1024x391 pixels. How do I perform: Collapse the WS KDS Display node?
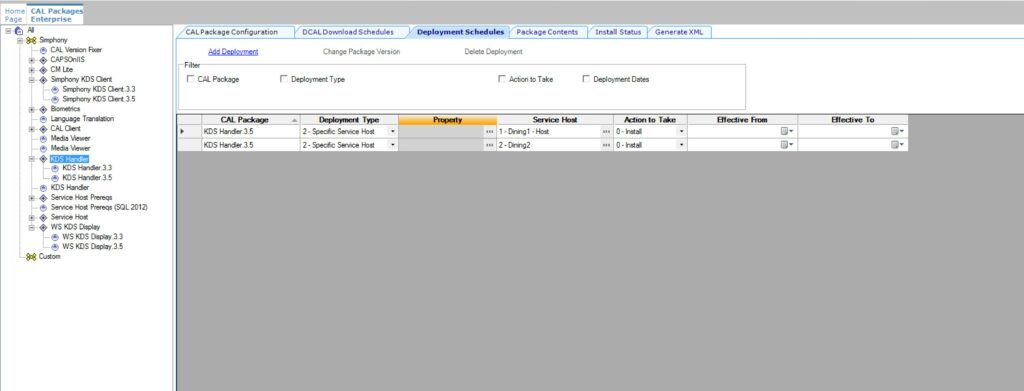31,227
